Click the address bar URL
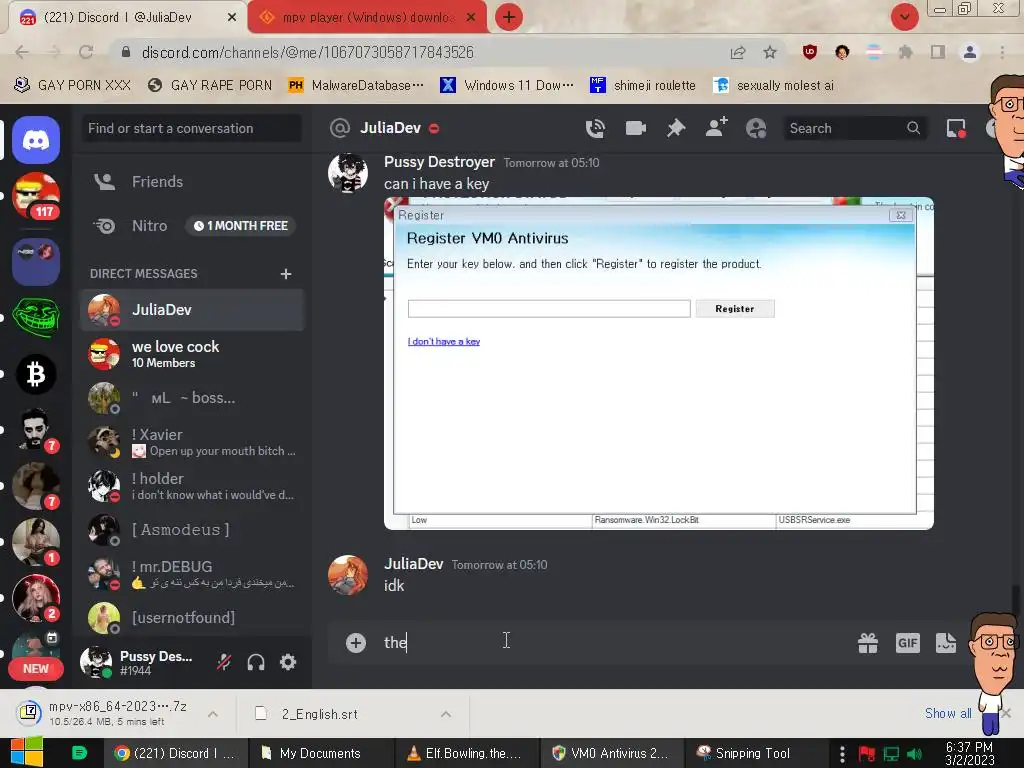Viewport: 1024px width, 768px height. (x=308, y=52)
